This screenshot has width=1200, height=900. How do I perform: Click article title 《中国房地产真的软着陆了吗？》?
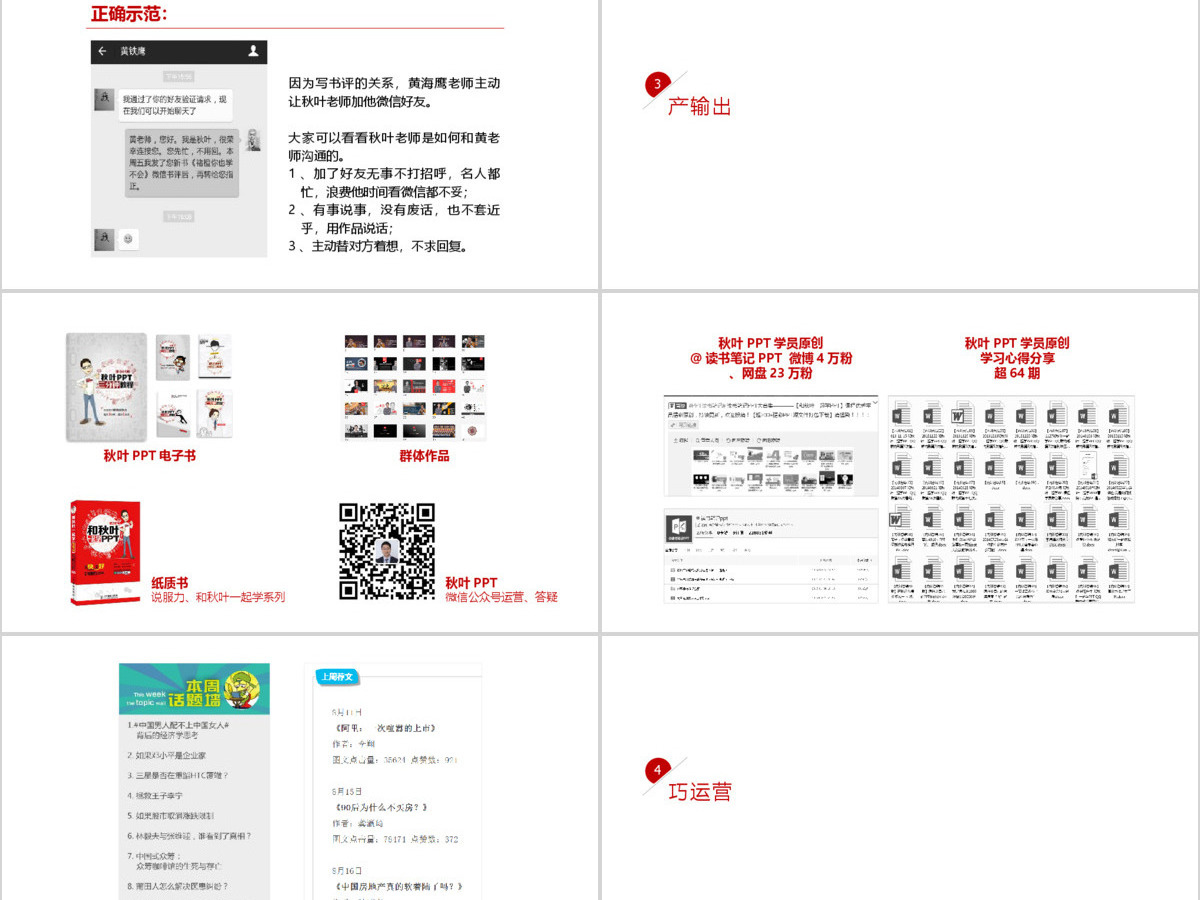click(x=397, y=887)
